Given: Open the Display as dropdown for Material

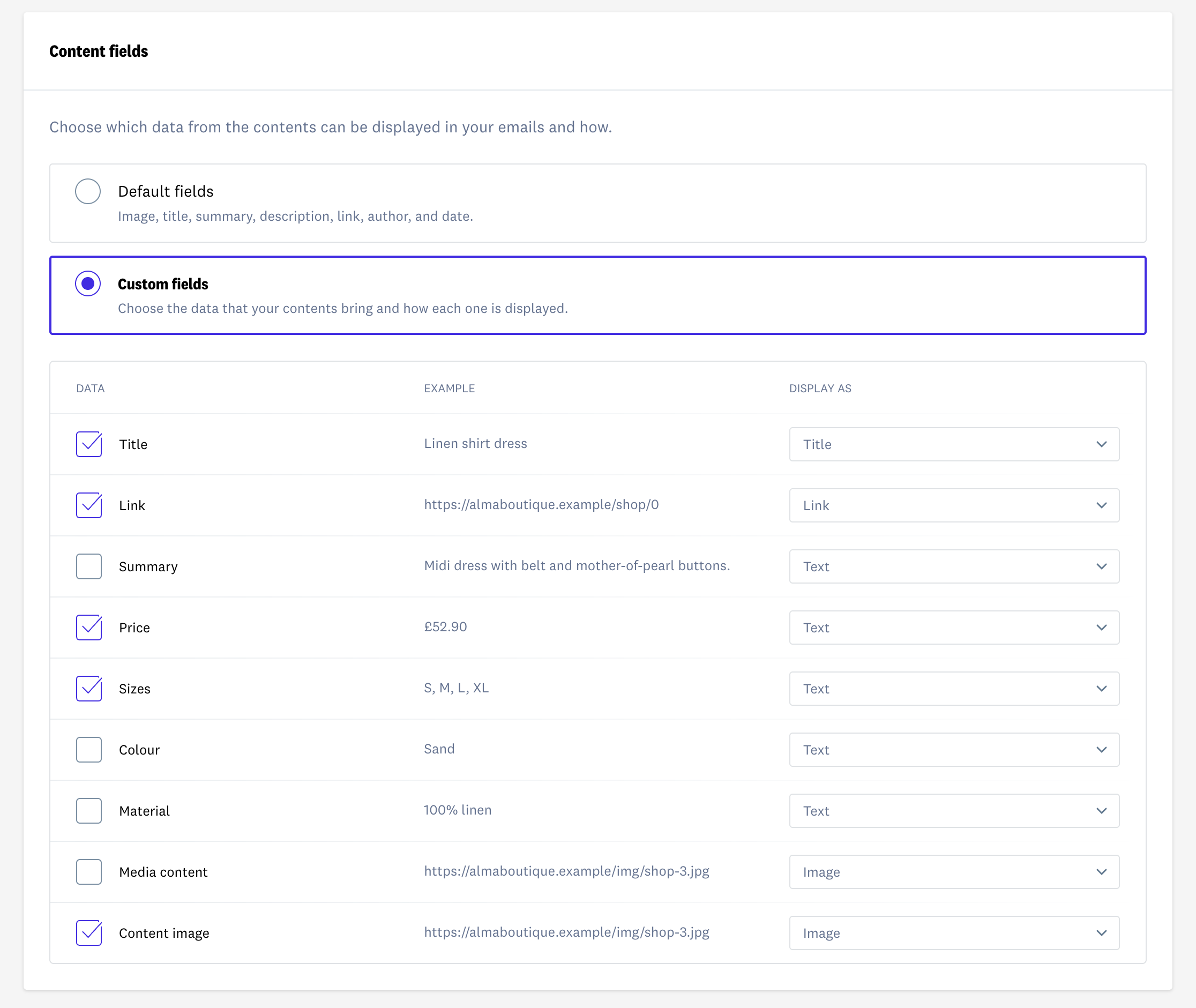Looking at the screenshot, I should [x=954, y=811].
